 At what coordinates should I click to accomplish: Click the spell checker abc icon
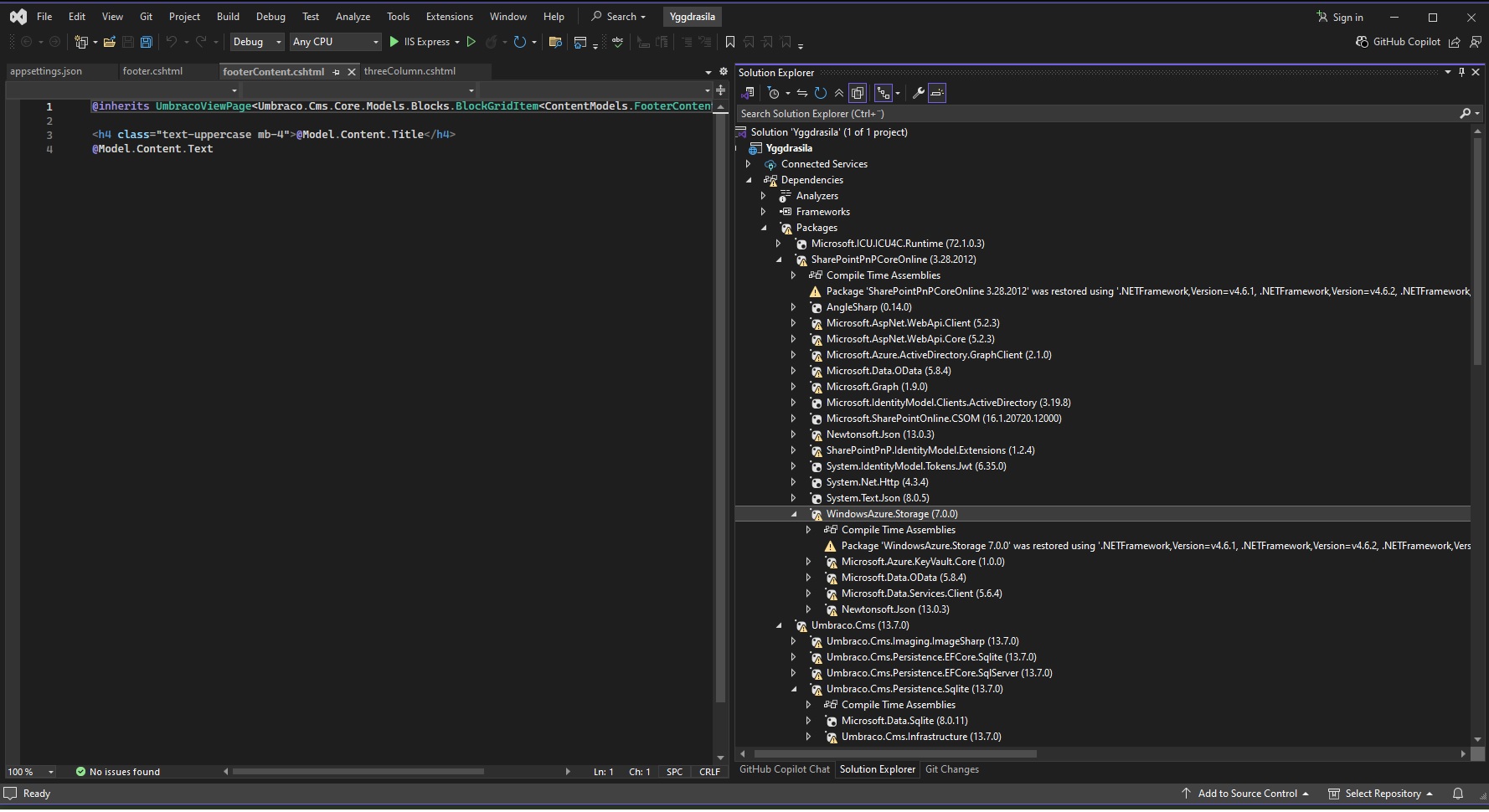(x=618, y=42)
